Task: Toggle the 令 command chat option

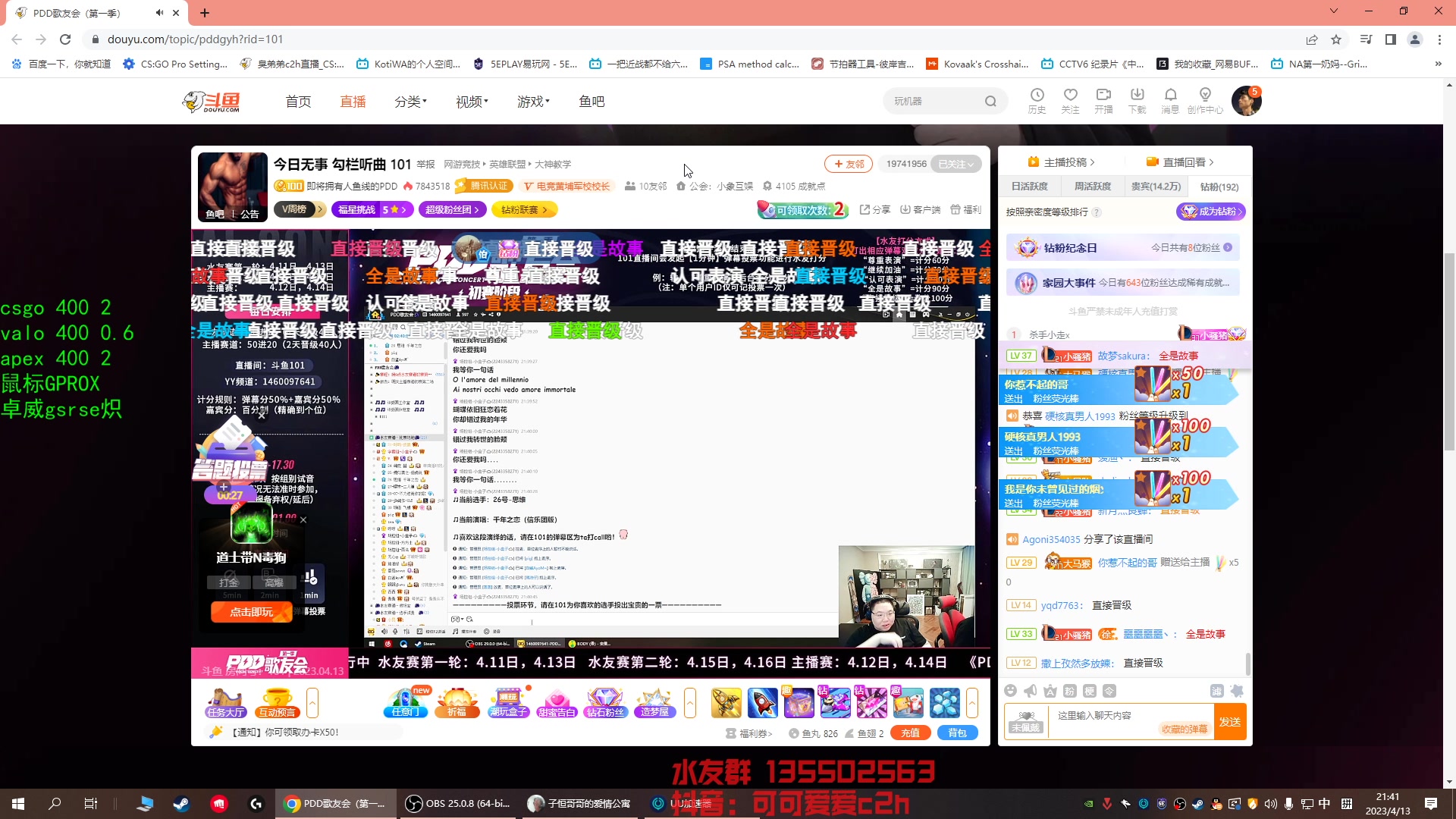Action: 1110,691
